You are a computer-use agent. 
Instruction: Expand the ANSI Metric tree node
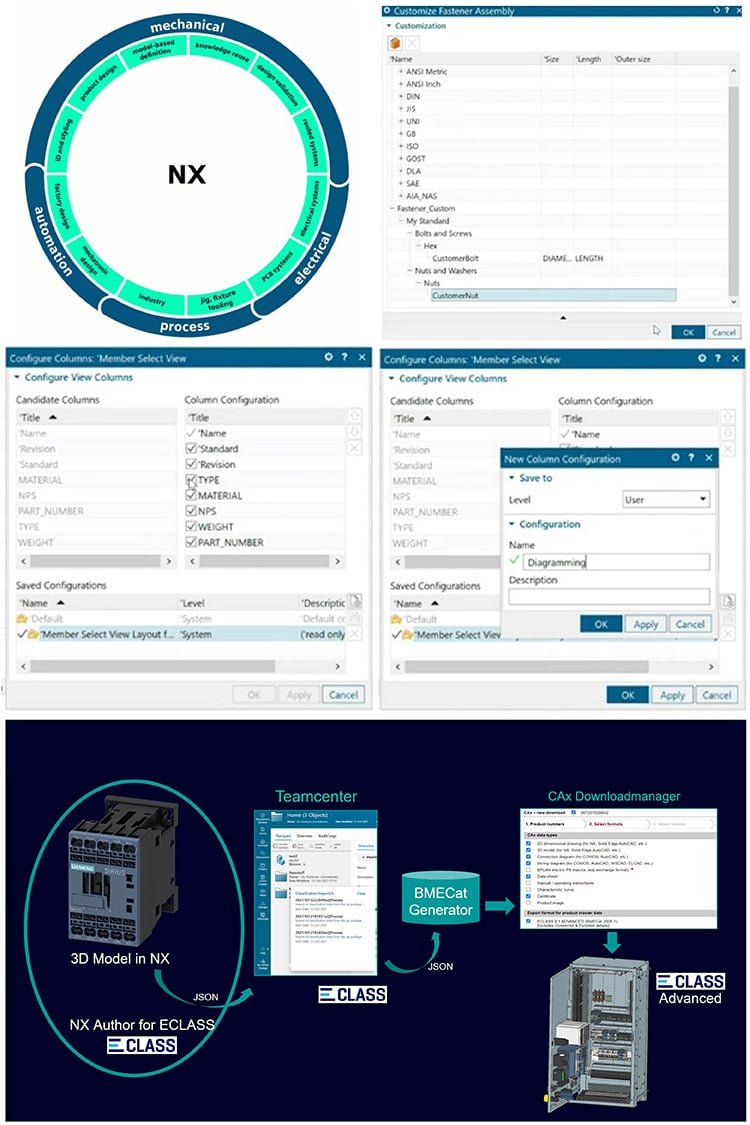click(401, 71)
